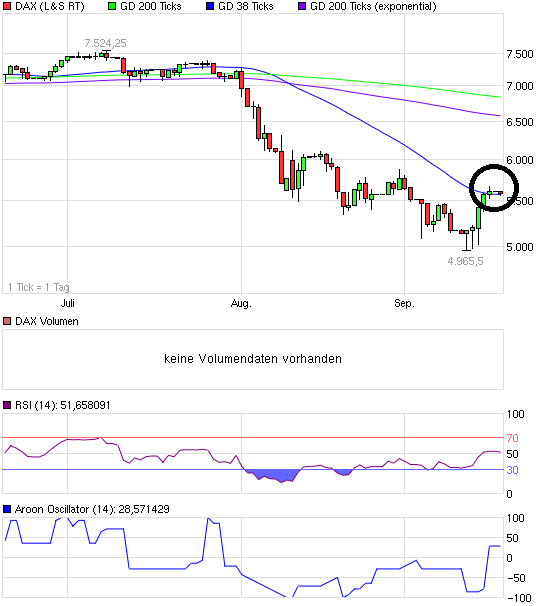Select the 'DAX (L&S RT)' legend label
Viewport: 545px width, 606px height.
[49, 6]
